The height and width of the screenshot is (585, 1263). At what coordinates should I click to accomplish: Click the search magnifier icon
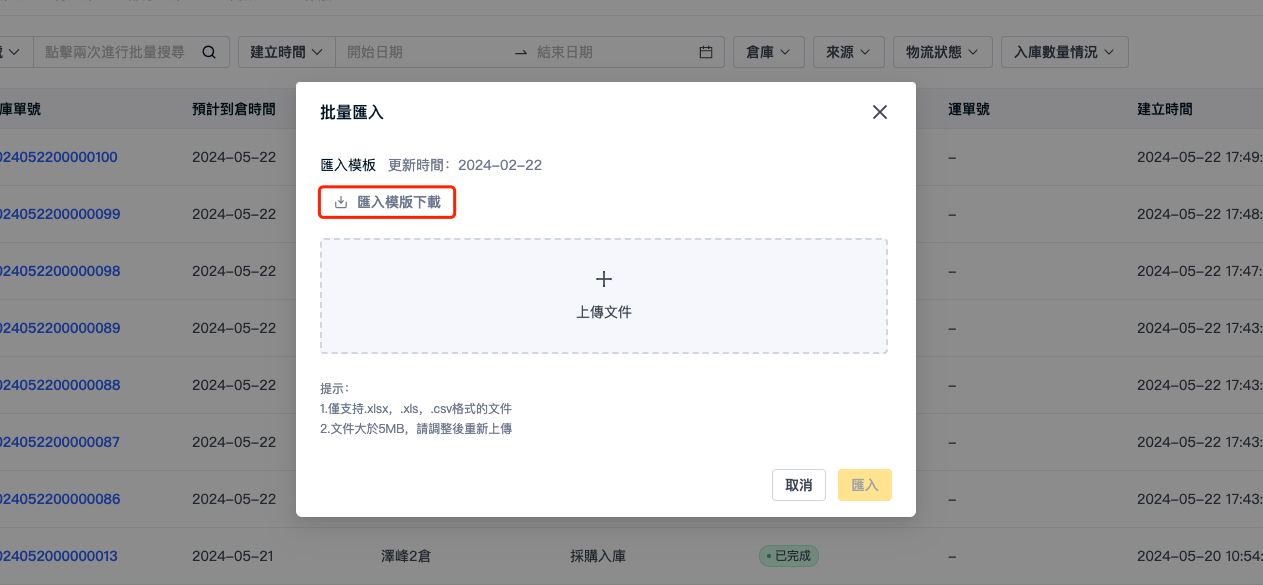tap(209, 52)
